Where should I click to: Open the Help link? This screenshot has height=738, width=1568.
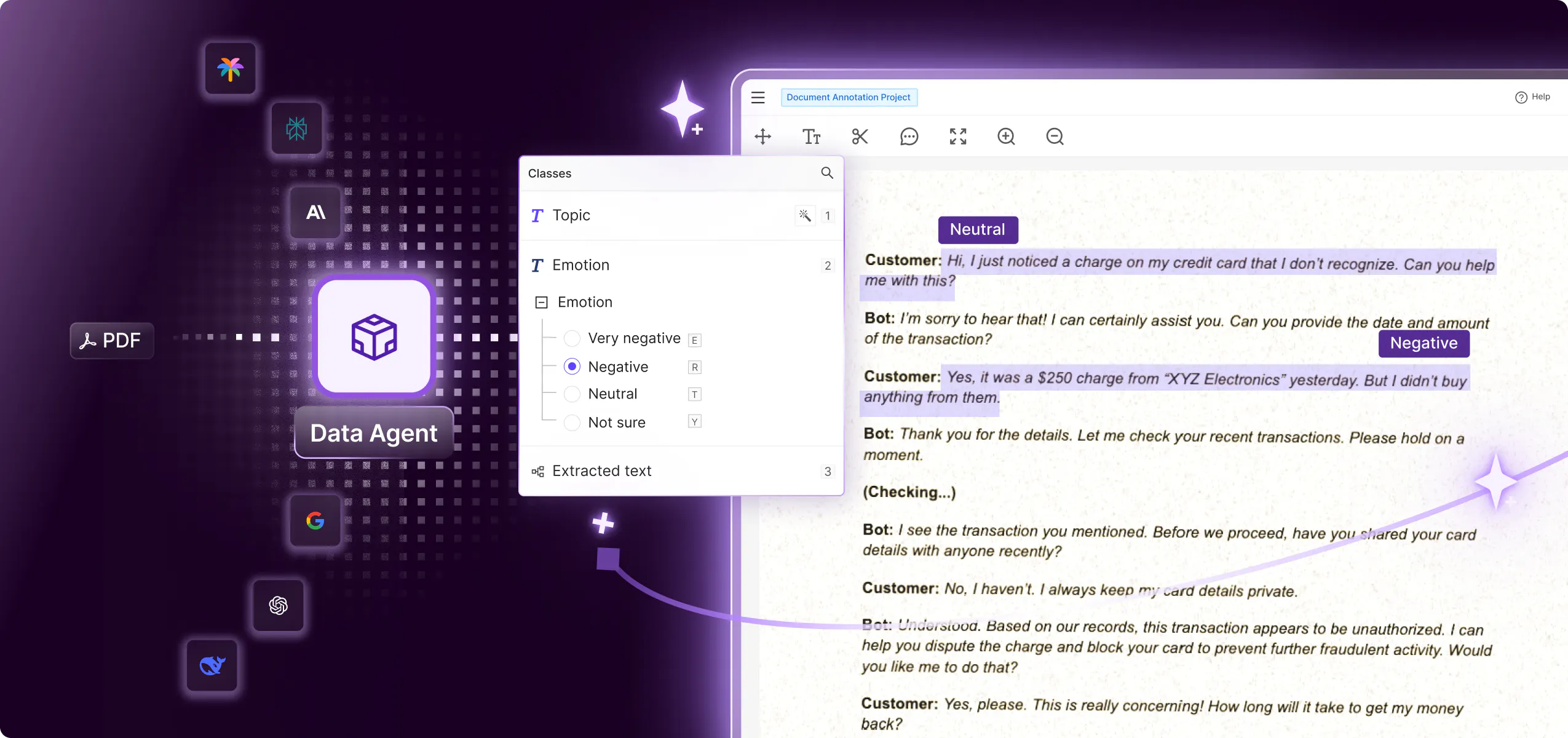pyautogui.click(x=1533, y=97)
